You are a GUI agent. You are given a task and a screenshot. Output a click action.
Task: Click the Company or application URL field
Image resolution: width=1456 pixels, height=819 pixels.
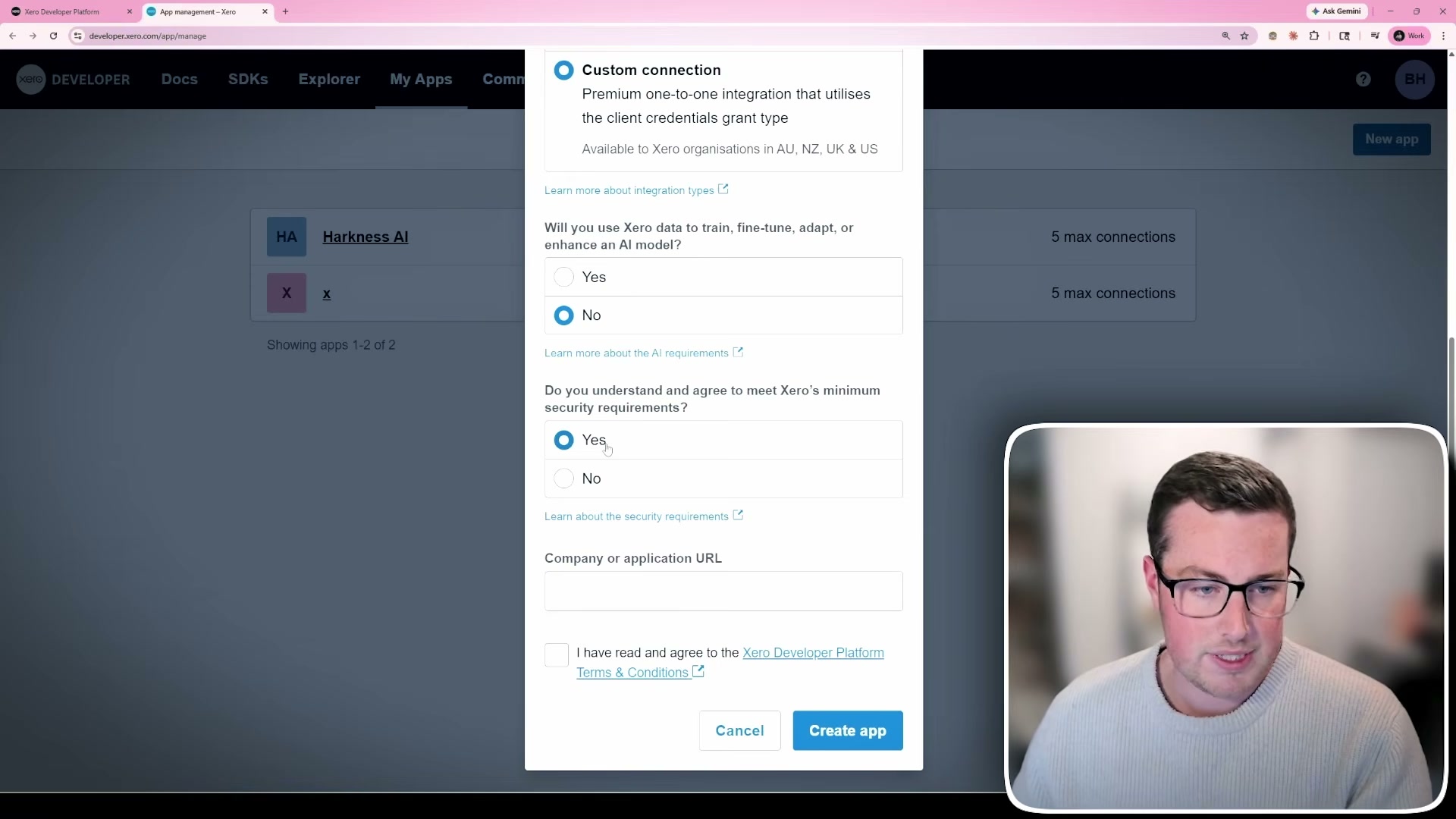723,591
